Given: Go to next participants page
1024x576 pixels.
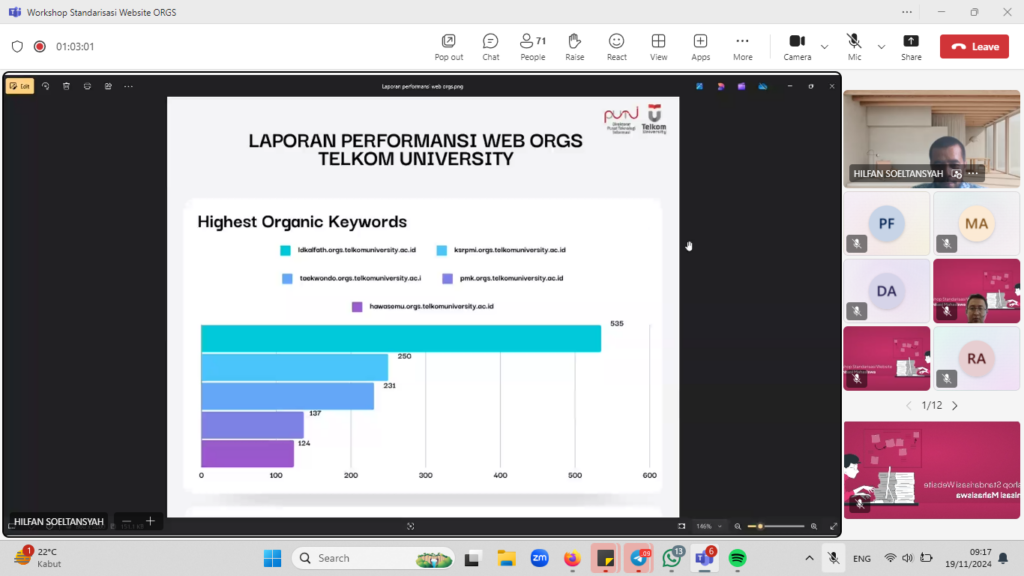Looking at the screenshot, I should [955, 406].
